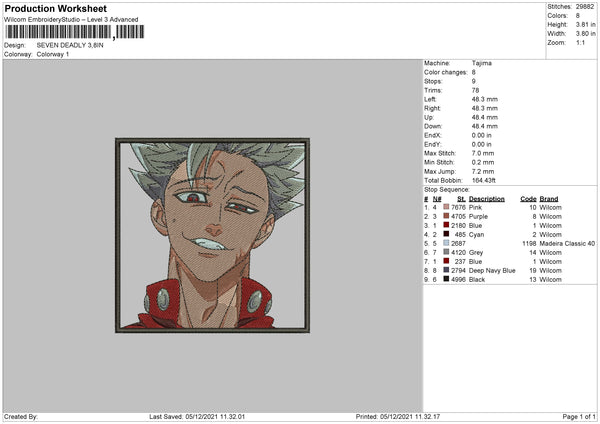Click the 'Colorway 1' value
The image size is (600, 424).
point(53,54)
